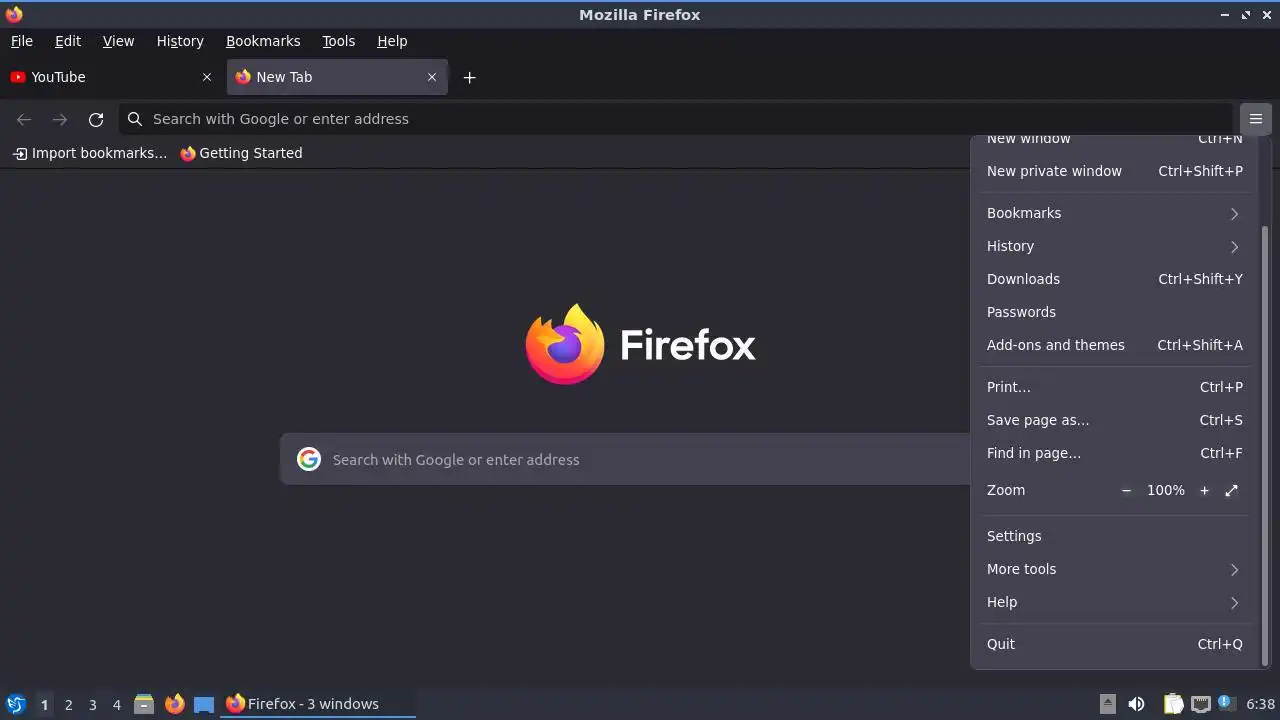Click the panel menu vertical scrollbar

click(1264, 445)
